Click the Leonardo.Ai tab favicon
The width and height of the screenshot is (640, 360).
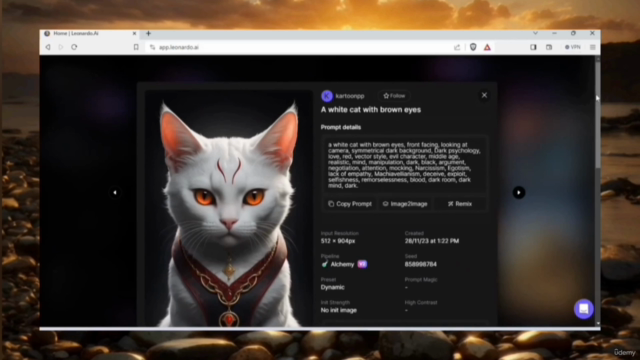coord(47,33)
